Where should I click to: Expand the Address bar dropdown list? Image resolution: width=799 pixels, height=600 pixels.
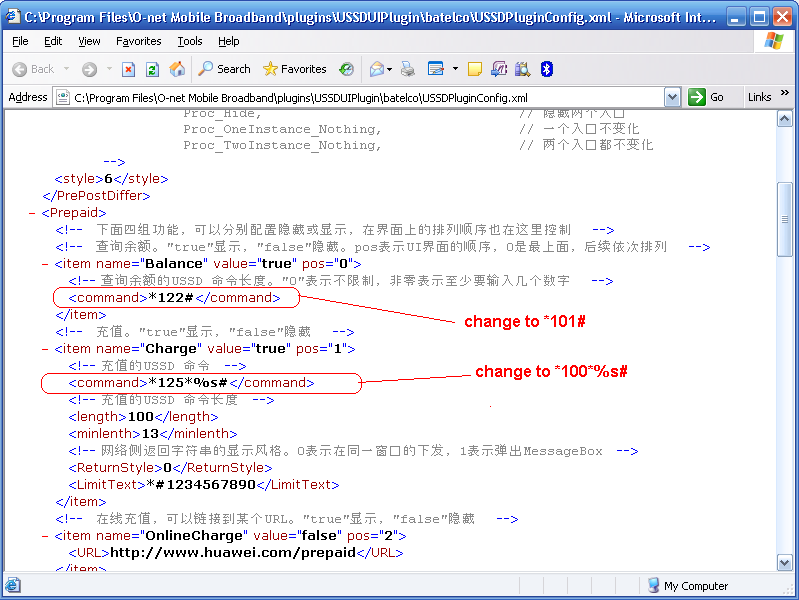tap(673, 97)
